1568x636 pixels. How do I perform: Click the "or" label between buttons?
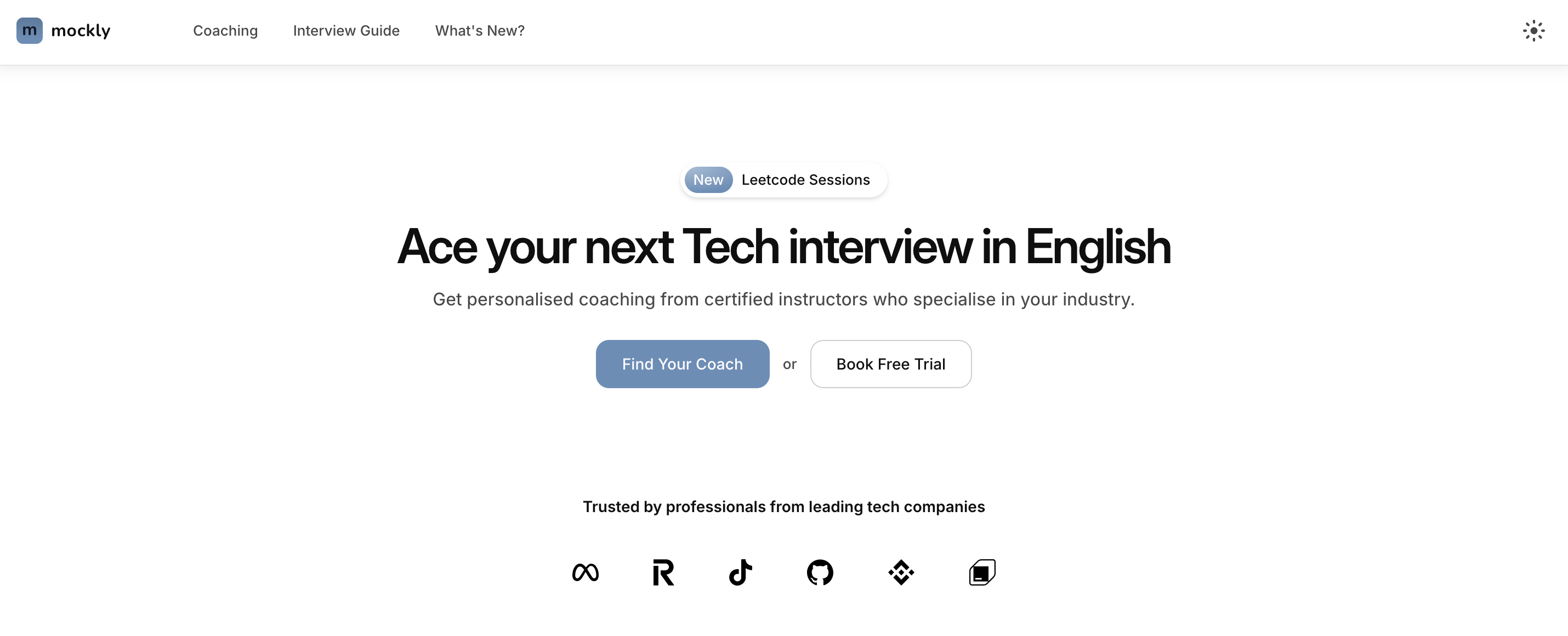tap(789, 364)
